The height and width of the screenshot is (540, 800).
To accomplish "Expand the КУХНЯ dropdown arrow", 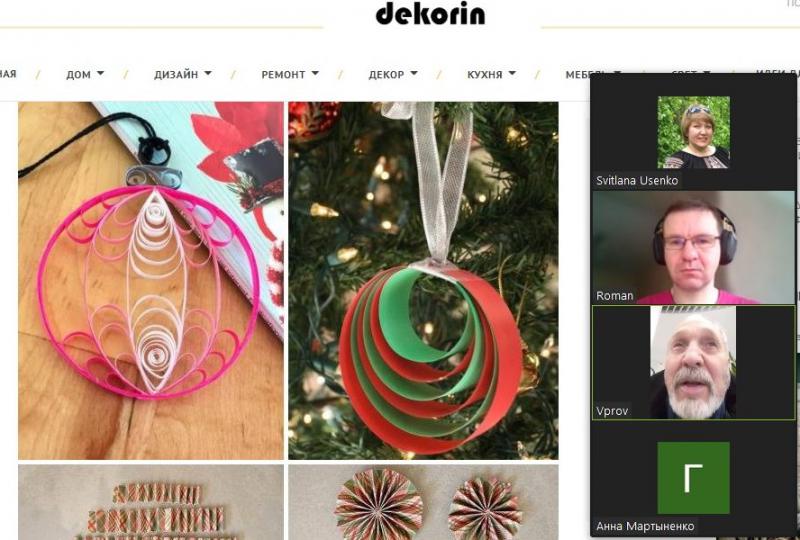I will pyautogui.click(x=512, y=73).
